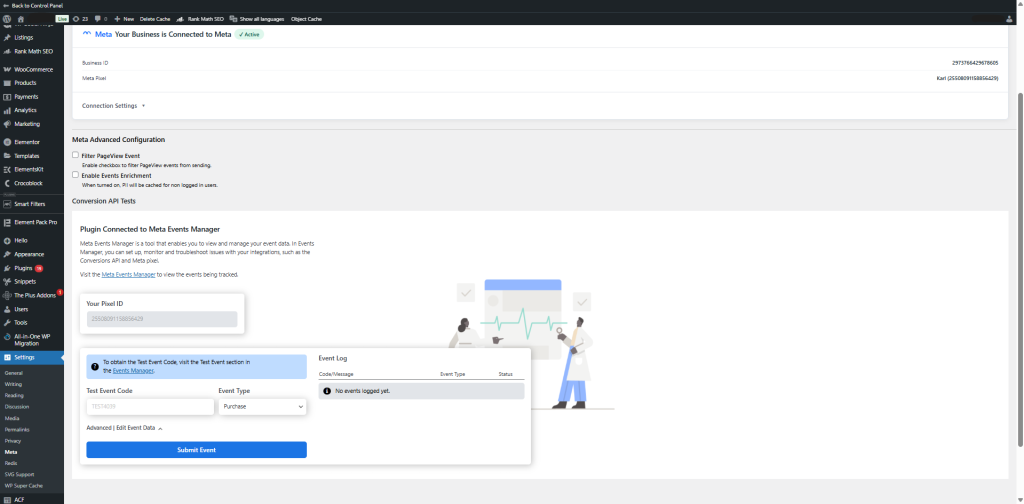Image resolution: width=1024 pixels, height=504 pixels.
Task: Open New content menu
Action: 124,19
